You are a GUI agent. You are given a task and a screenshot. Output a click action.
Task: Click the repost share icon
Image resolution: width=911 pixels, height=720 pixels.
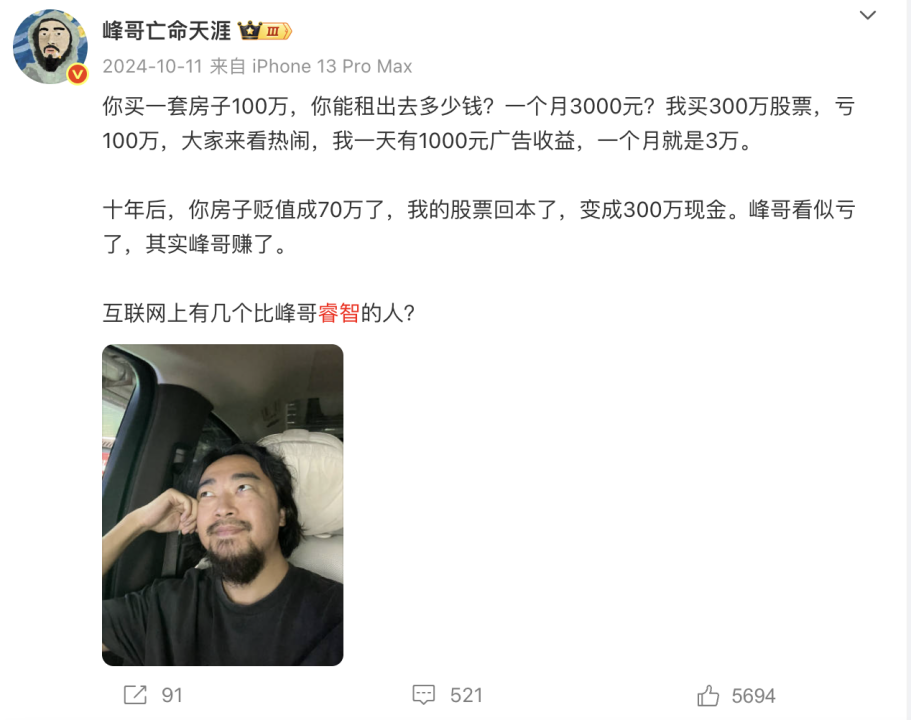pyautogui.click(x=135, y=695)
